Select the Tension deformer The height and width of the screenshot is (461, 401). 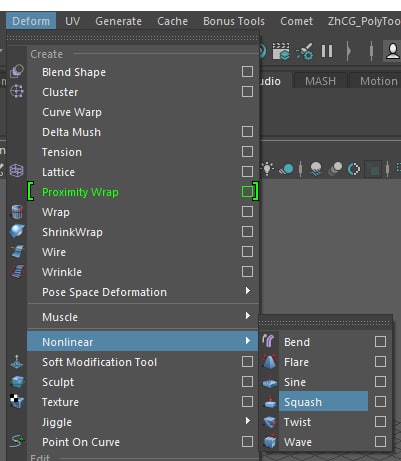[62, 152]
